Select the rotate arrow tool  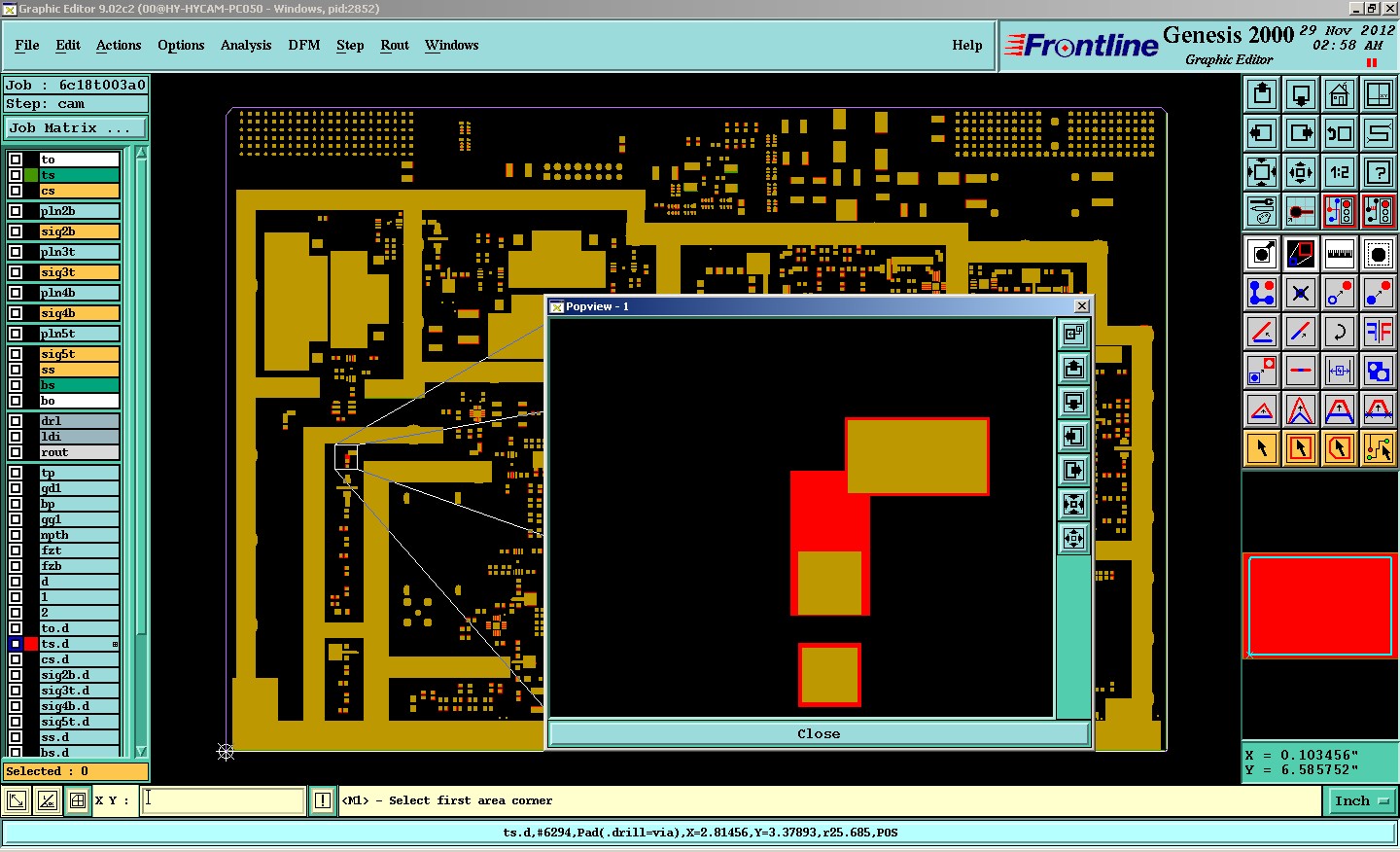point(1340,332)
